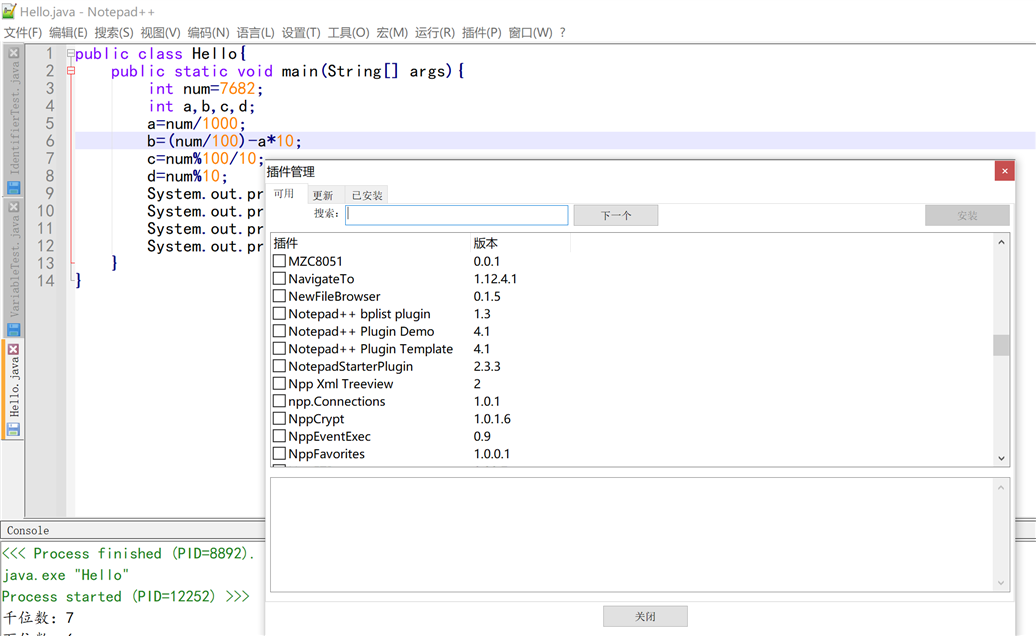Click description box scrollbar up arrow

coord(1001,487)
